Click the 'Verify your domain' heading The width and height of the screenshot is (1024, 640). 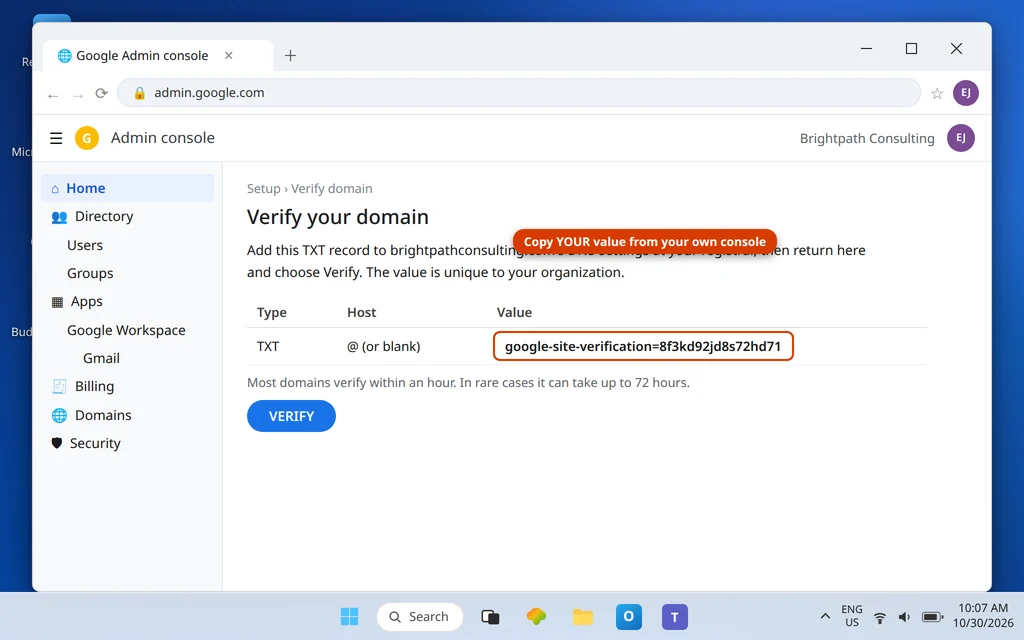pos(338,217)
